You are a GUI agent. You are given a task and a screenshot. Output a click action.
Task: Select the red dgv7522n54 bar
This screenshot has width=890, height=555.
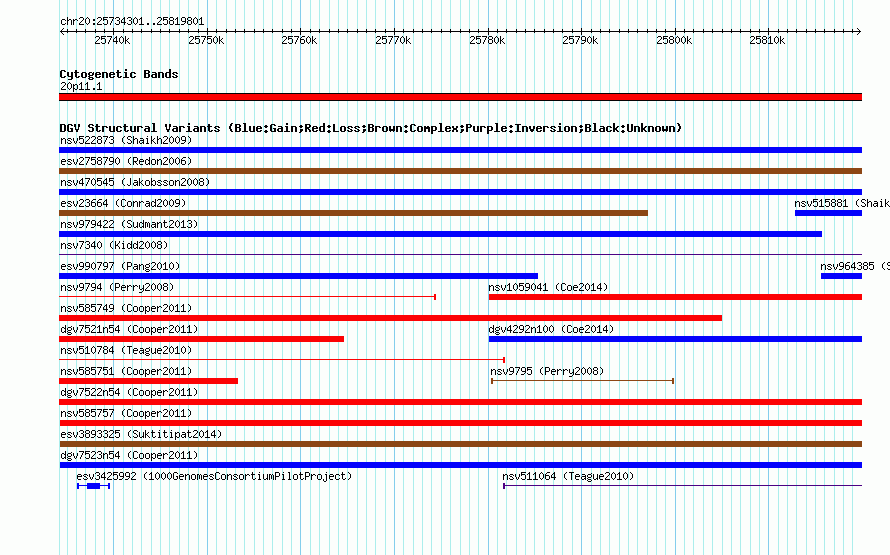460,402
